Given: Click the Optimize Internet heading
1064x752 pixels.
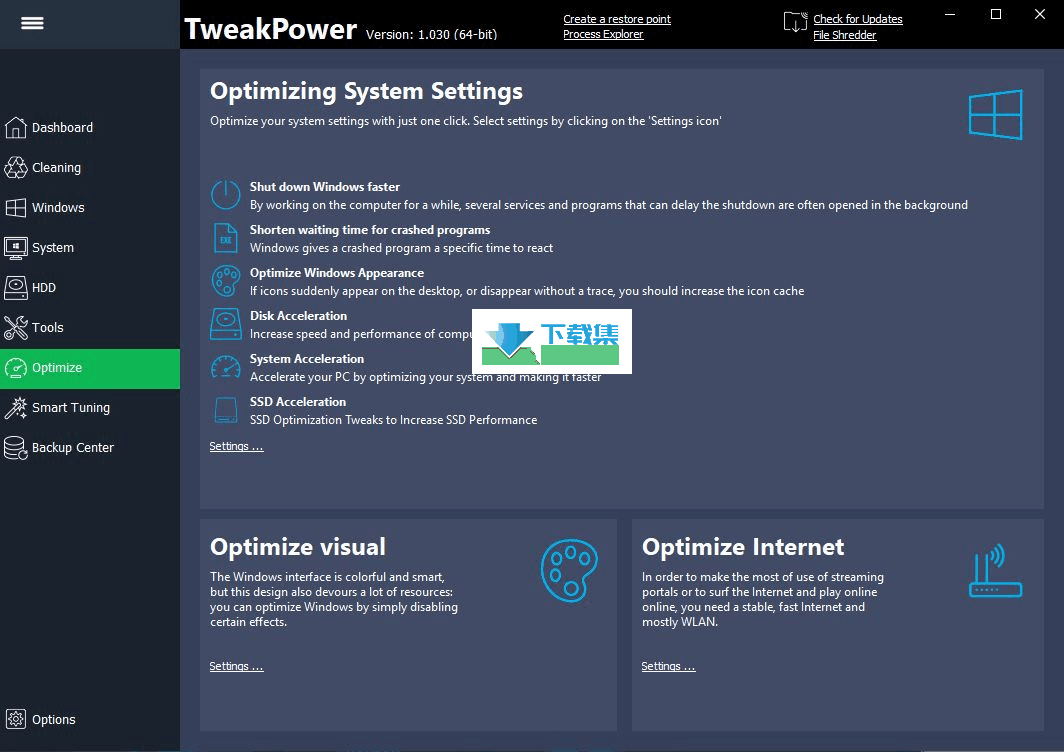Looking at the screenshot, I should 743,547.
